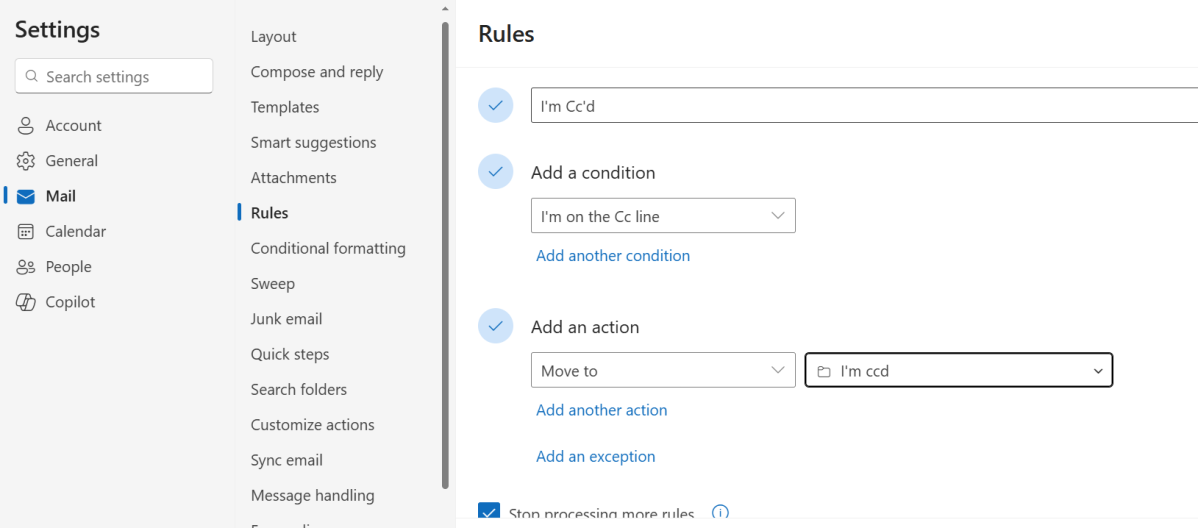Screen dimensions: 1198x528
Task: Click the Copilot icon in sidebar
Action: click(26, 302)
